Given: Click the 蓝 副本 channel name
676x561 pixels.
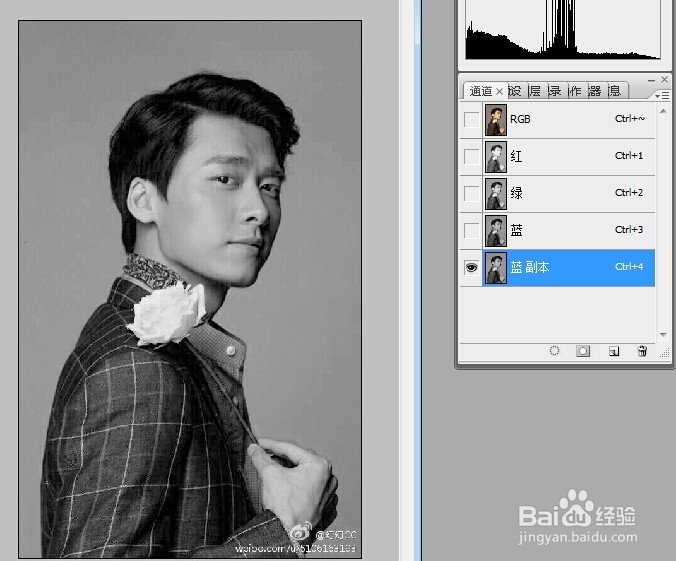Looking at the screenshot, I should 530,267.
